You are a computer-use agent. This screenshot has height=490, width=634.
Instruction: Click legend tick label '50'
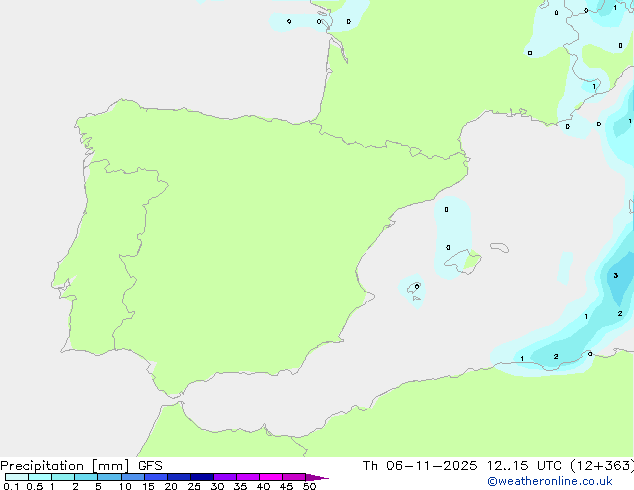(x=309, y=486)
